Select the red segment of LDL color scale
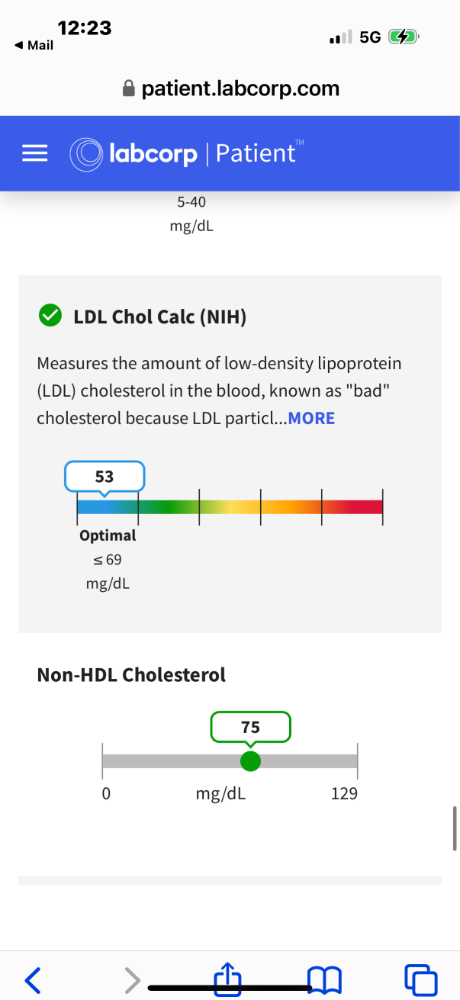The height and width of the screenshot is (1000, 460). pos(352,506)
